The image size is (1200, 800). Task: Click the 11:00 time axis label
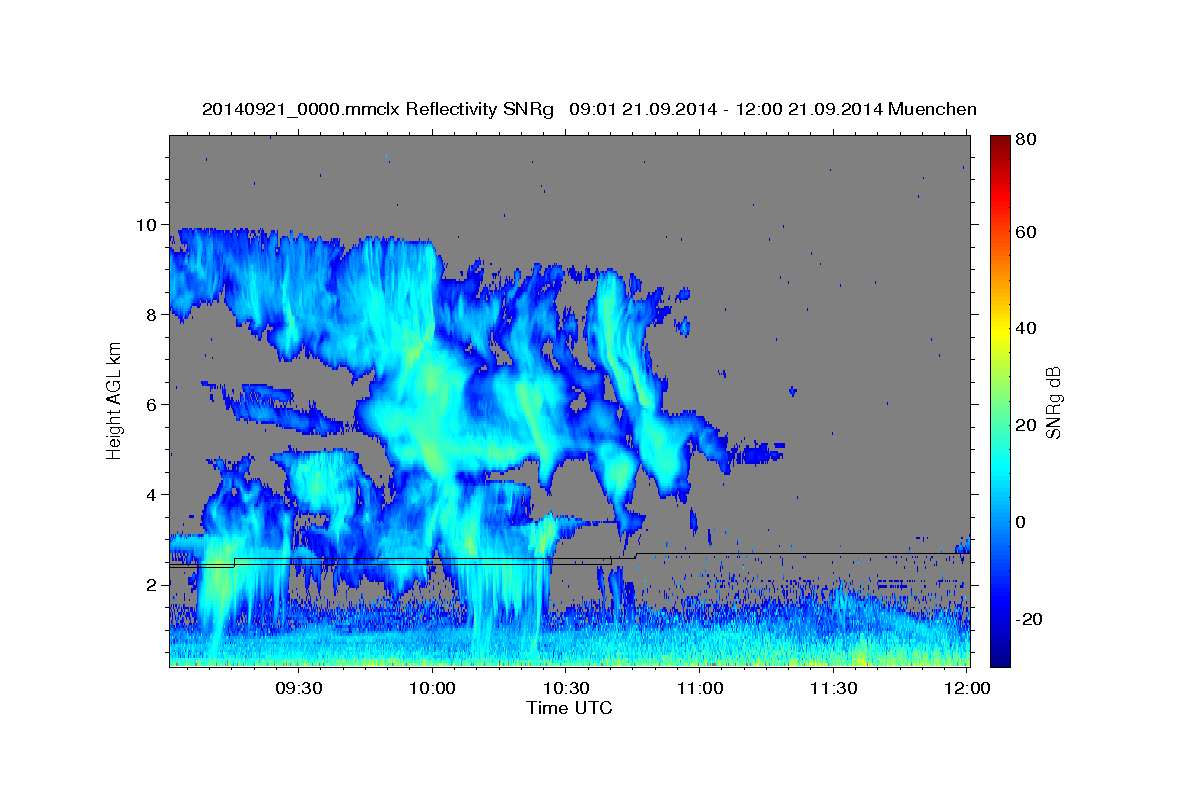click(700, 689)
